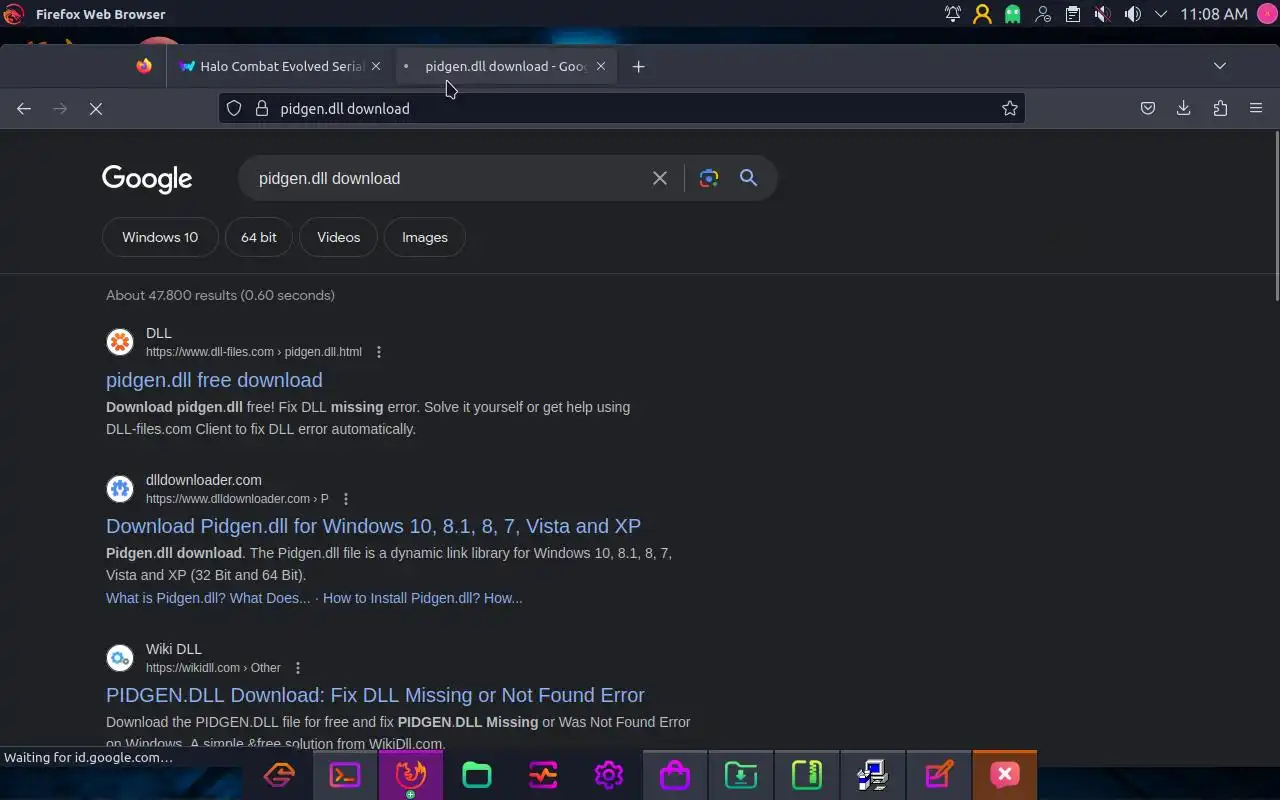
Task: Click the notification bell icon in the top panel
Action: (953, 14)
